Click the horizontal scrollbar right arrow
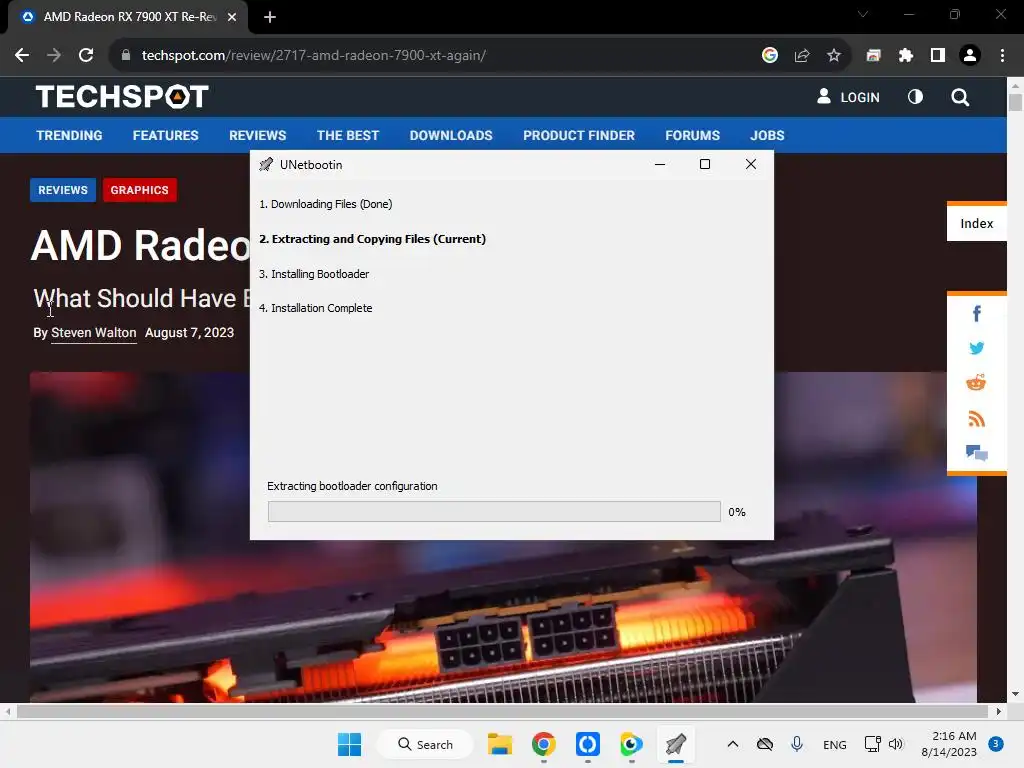This screenshot has height=768, width=1024. [x=999, y=711]
